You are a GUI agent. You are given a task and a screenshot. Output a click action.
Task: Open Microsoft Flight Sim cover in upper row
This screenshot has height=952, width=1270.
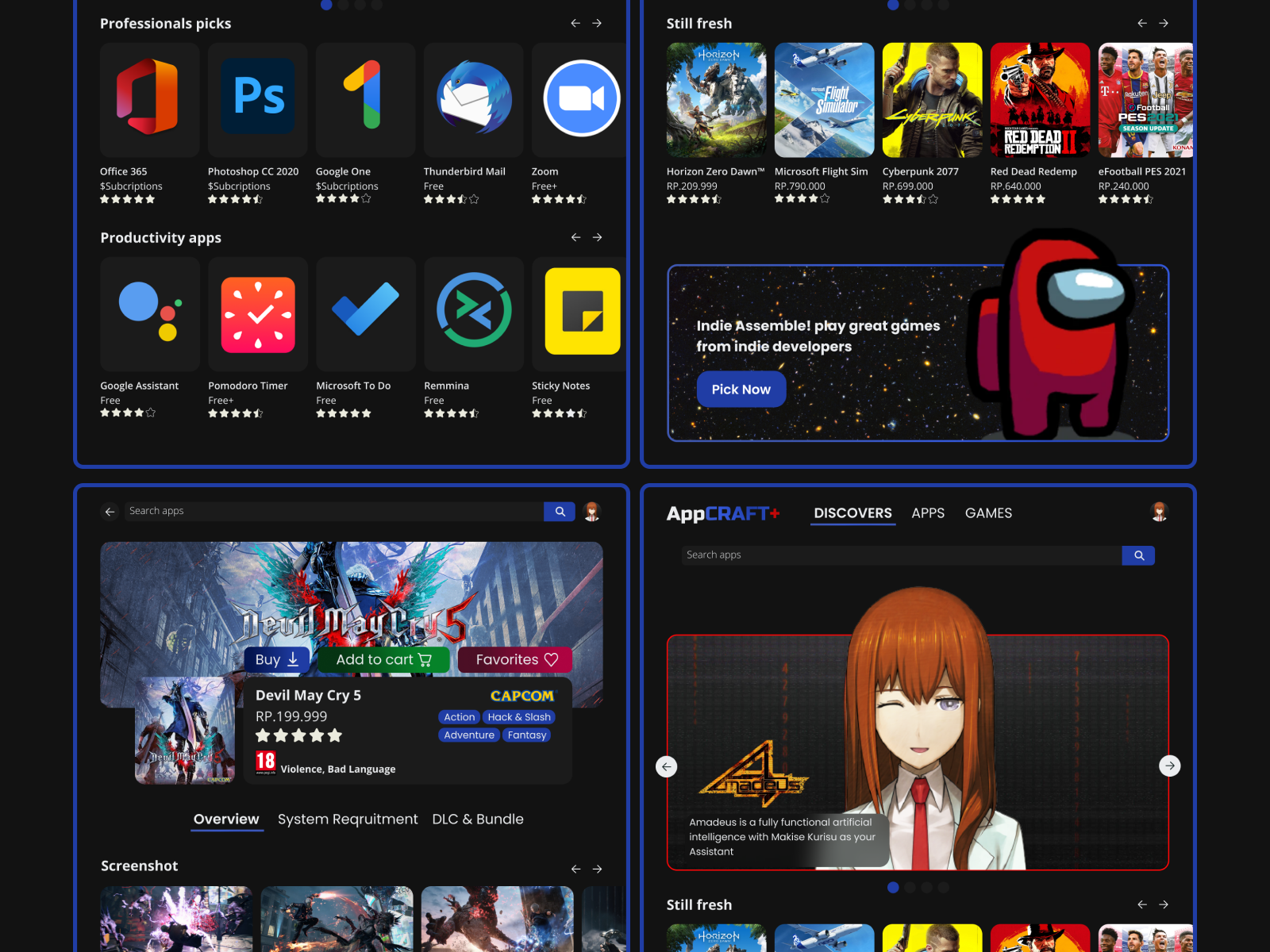pyautogui.click(x=825, y=100)
